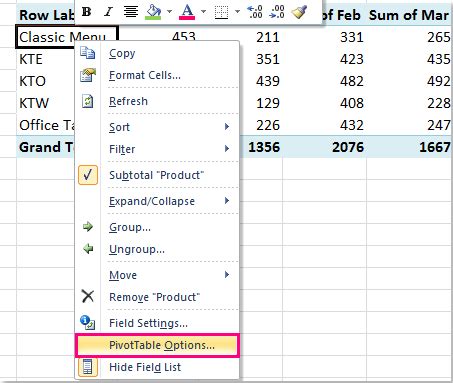453x383 pixels.
Task: Decrease decimal places in mini toolbar
Action: [277, 12]
